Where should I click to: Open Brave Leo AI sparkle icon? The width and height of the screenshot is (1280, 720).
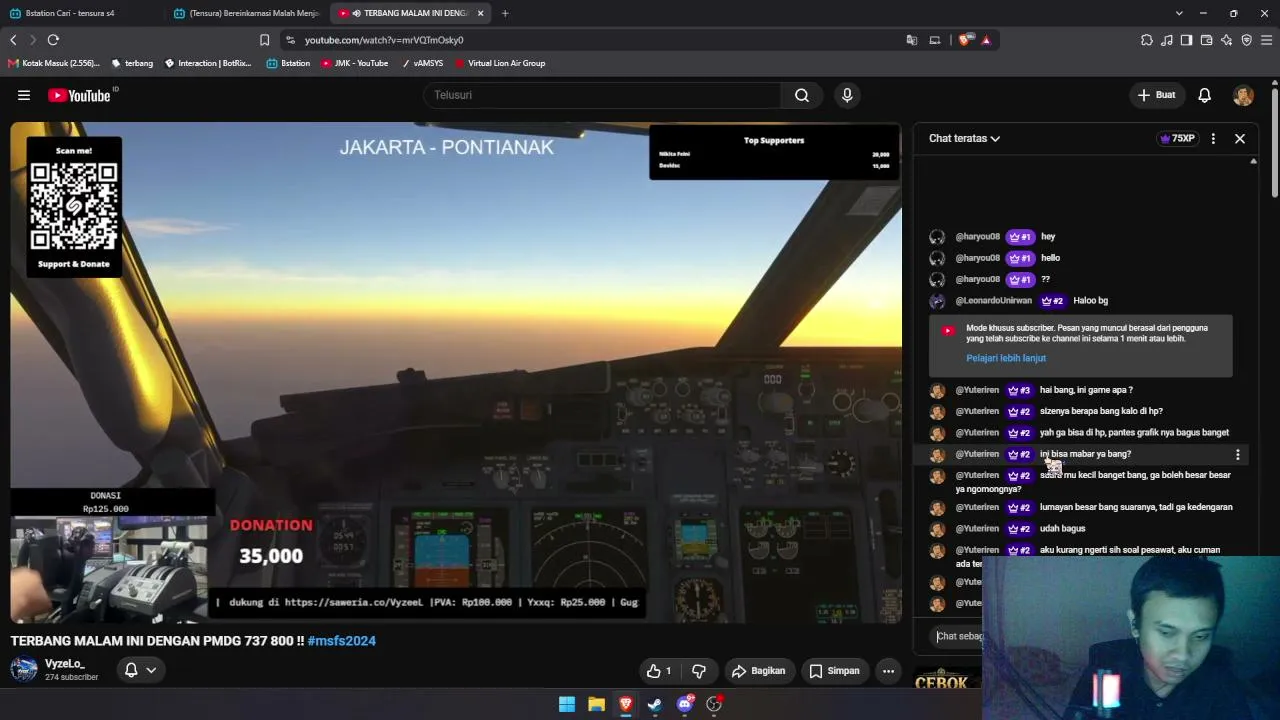tap(1227, 40)
